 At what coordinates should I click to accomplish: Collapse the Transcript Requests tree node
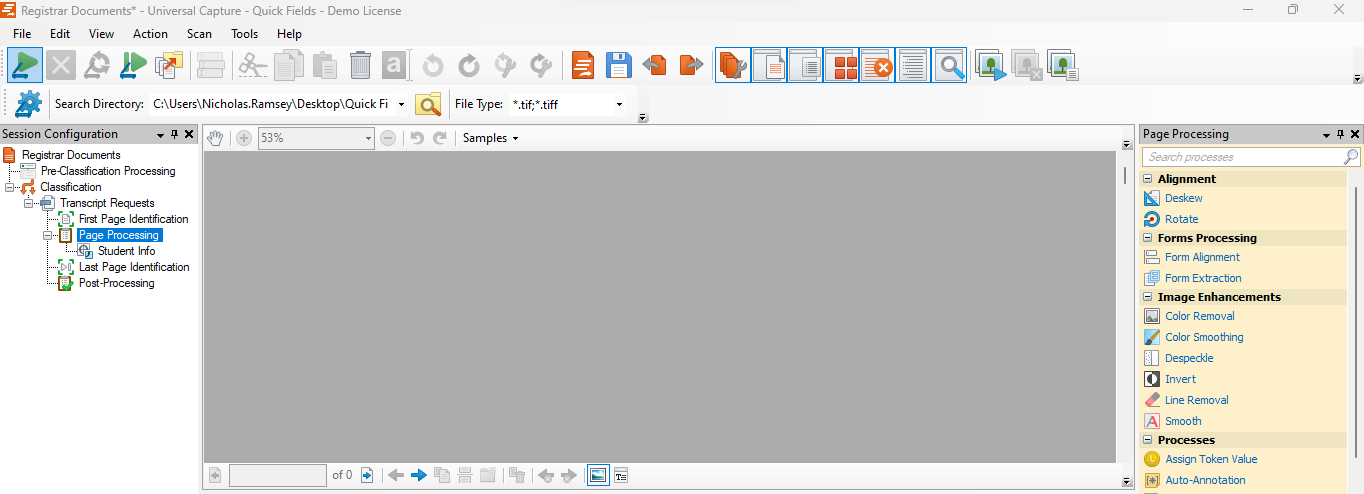[29, 203]
